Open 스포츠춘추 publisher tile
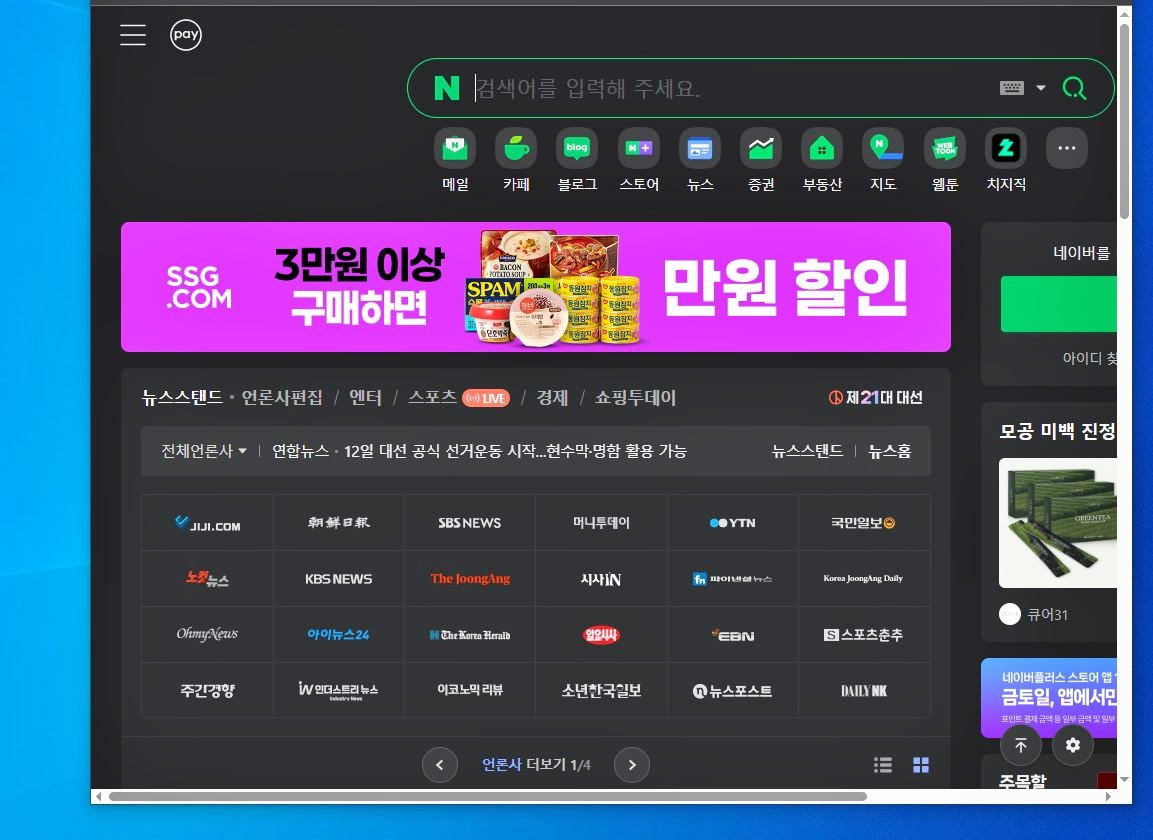 864,635
